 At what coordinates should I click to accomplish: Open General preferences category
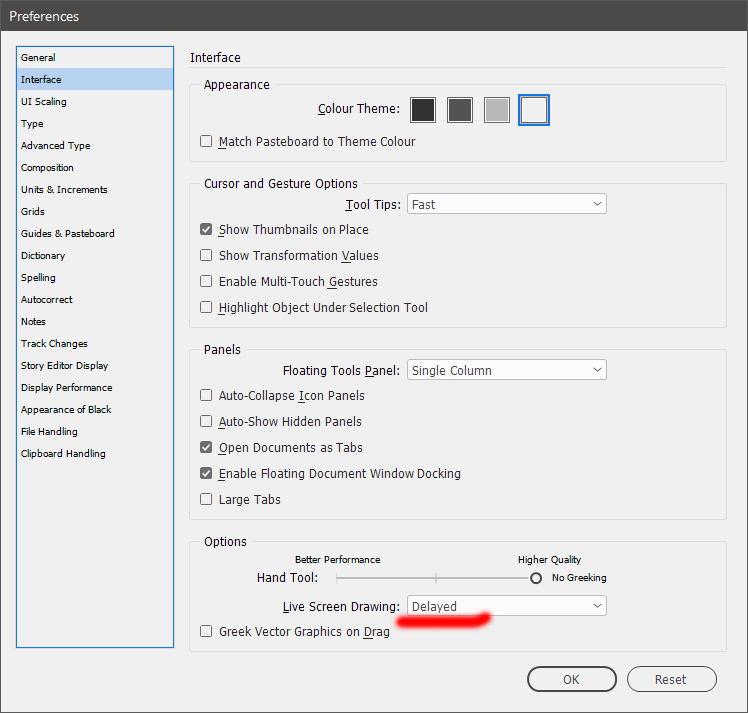[x=95, y=57]
